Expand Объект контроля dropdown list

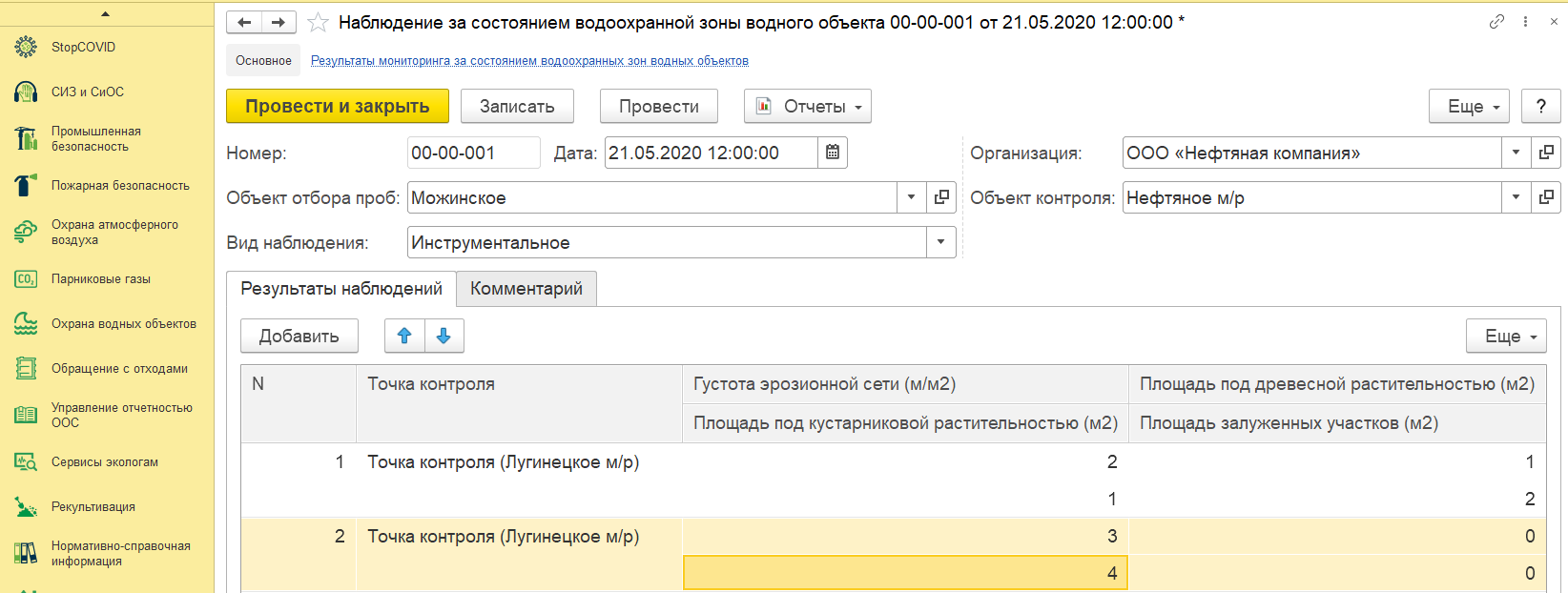tap(1516, 197)
